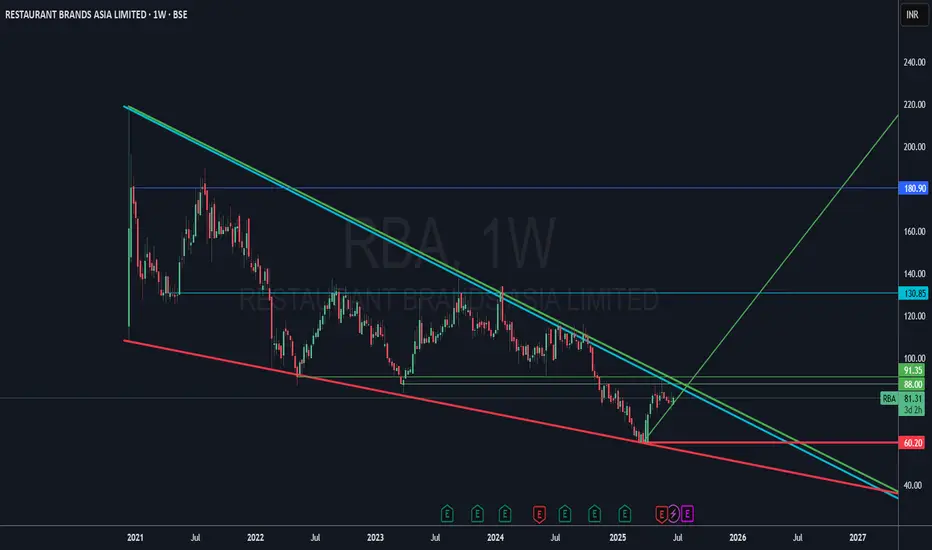Click the BSE exchange label in the title
This screenshot has height=550, width=932.
[x=180, y=14]
